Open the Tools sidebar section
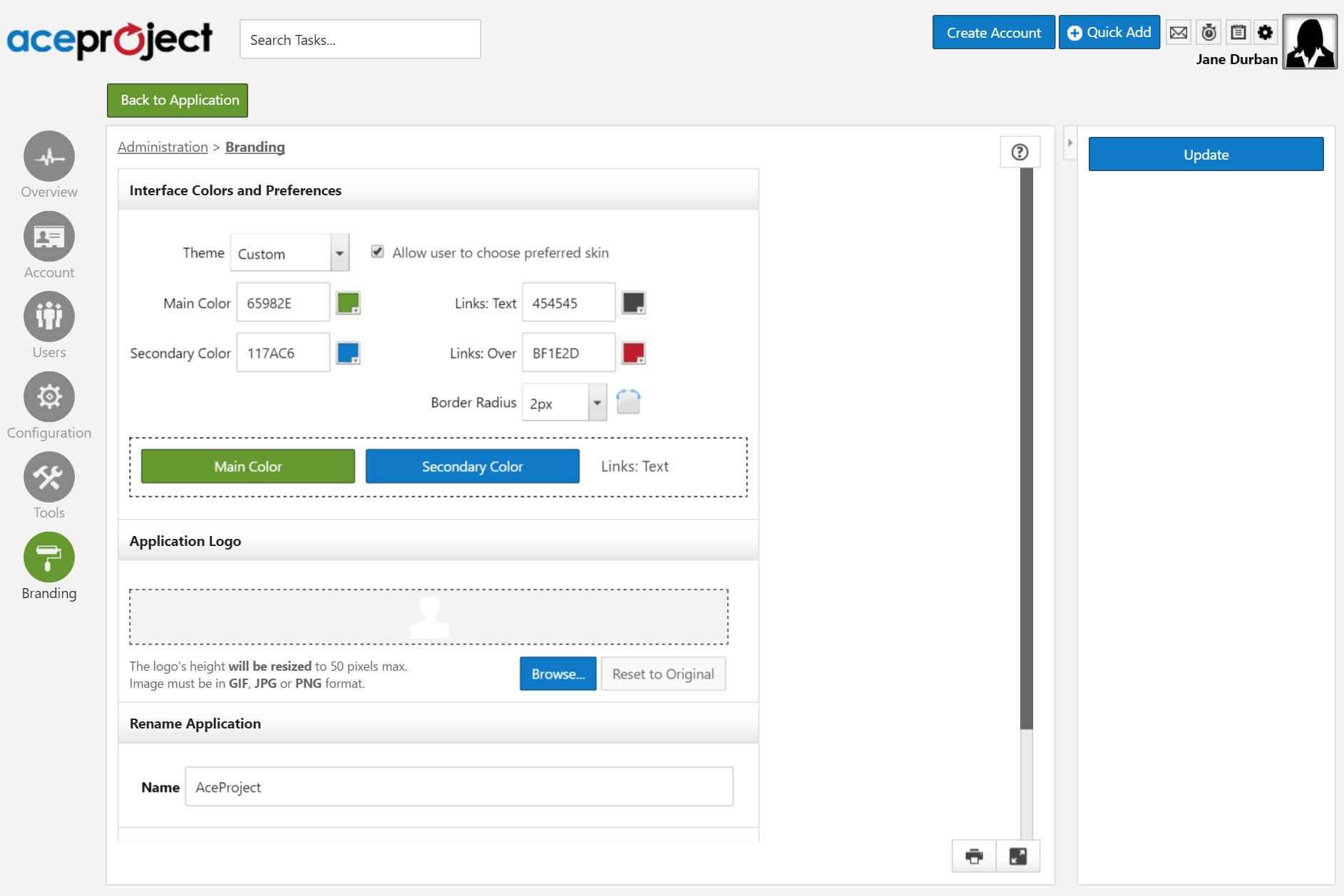 point(48,476)
